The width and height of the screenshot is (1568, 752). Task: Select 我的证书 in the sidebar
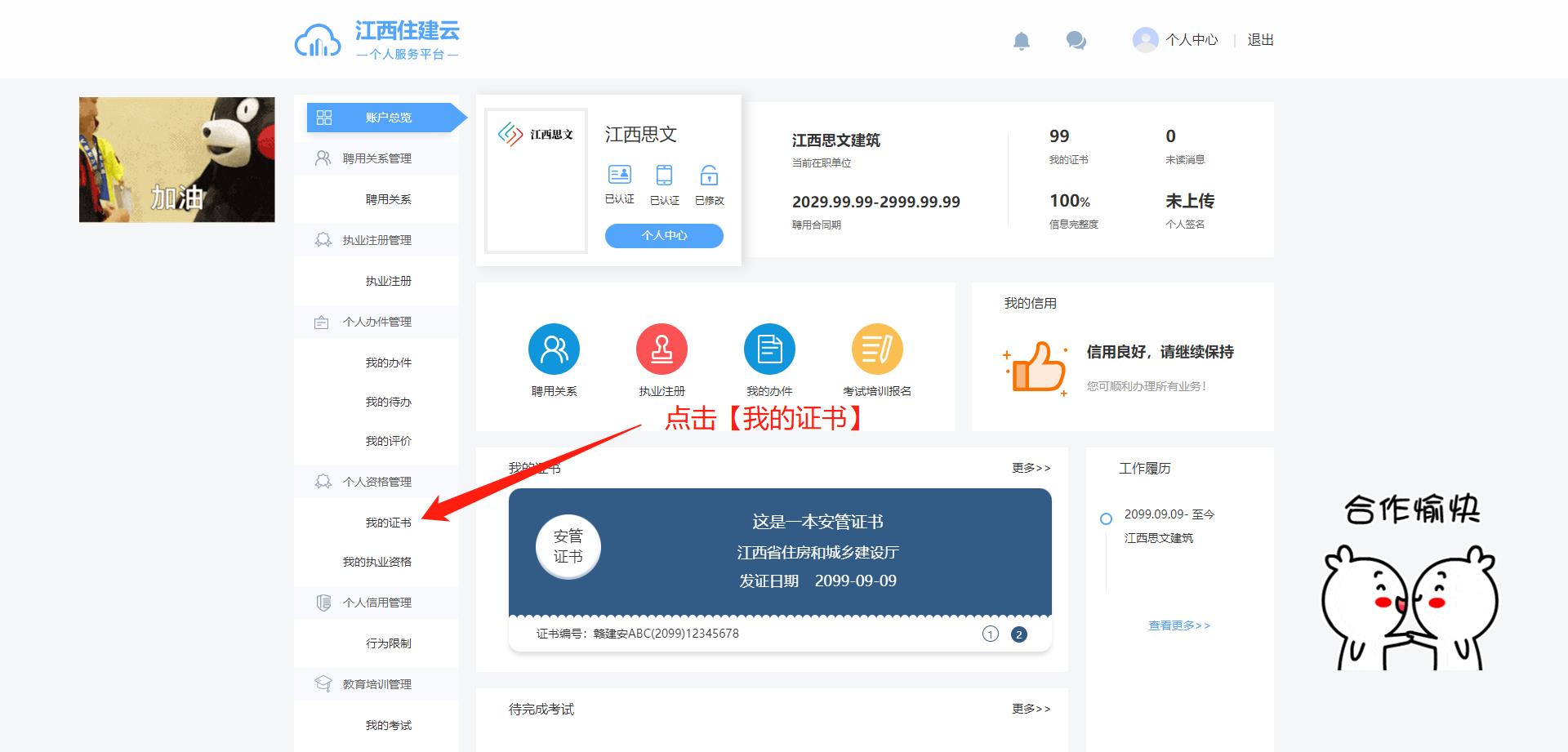(388, 523)
